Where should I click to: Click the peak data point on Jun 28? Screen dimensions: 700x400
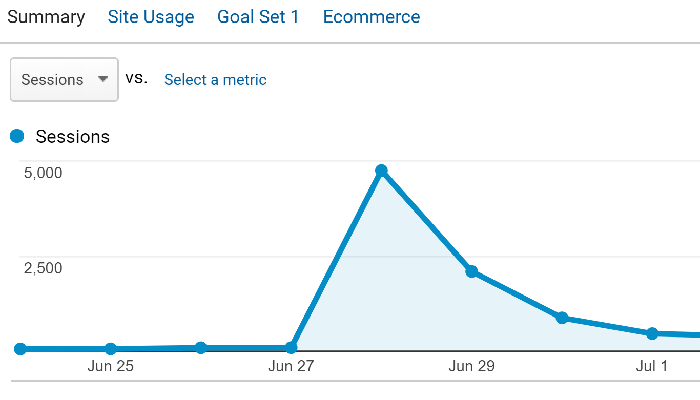coord(381,171)
